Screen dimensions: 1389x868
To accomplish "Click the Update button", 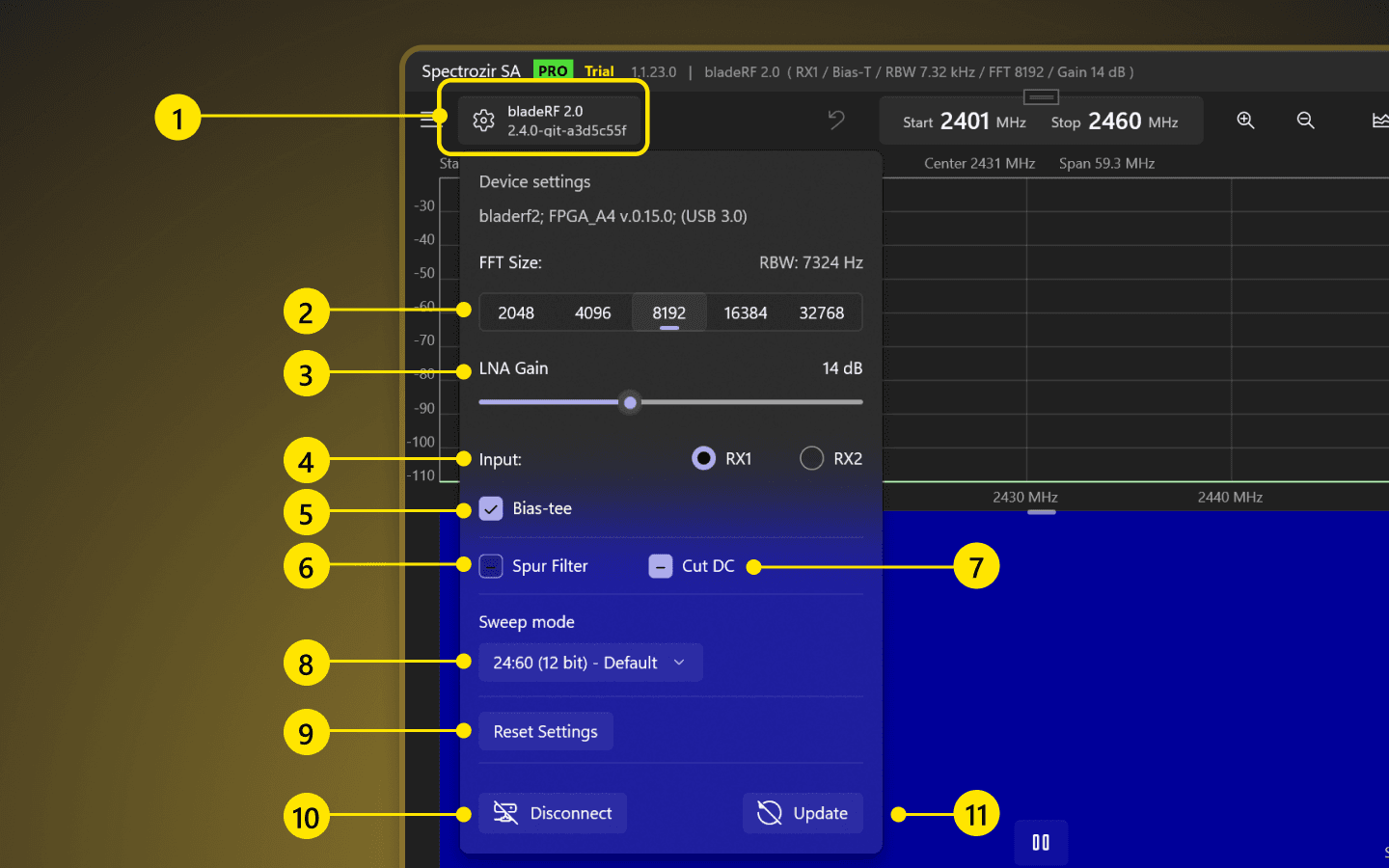I will 803,813.
